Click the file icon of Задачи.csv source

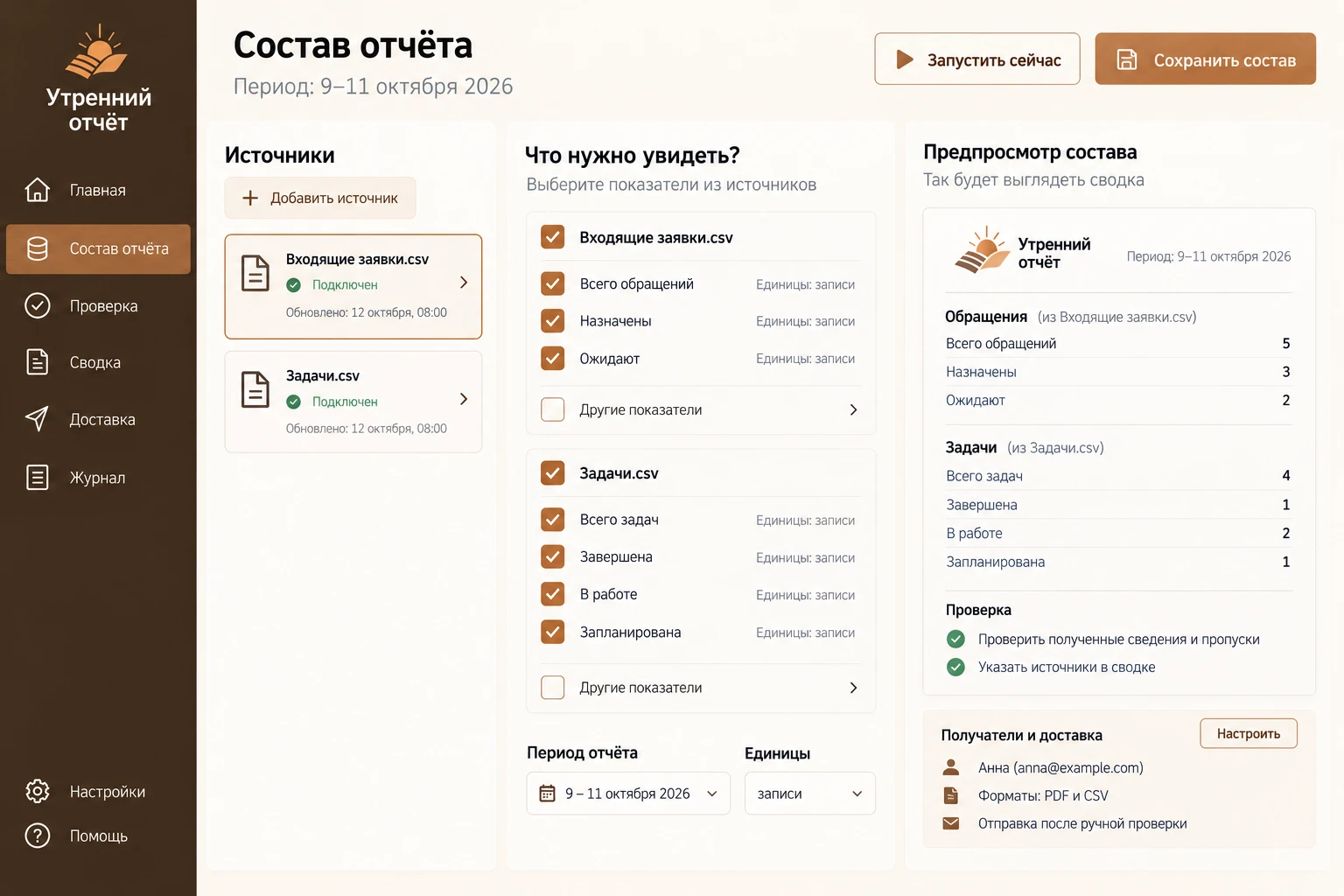(255, 389)
